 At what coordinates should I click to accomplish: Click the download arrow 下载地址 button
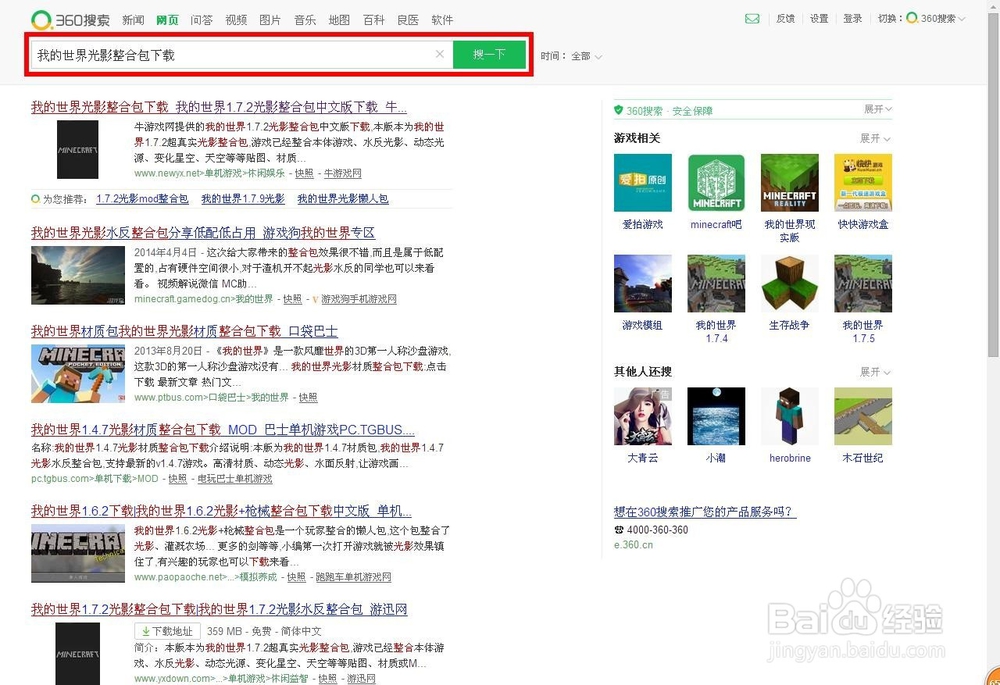(167, 631)
